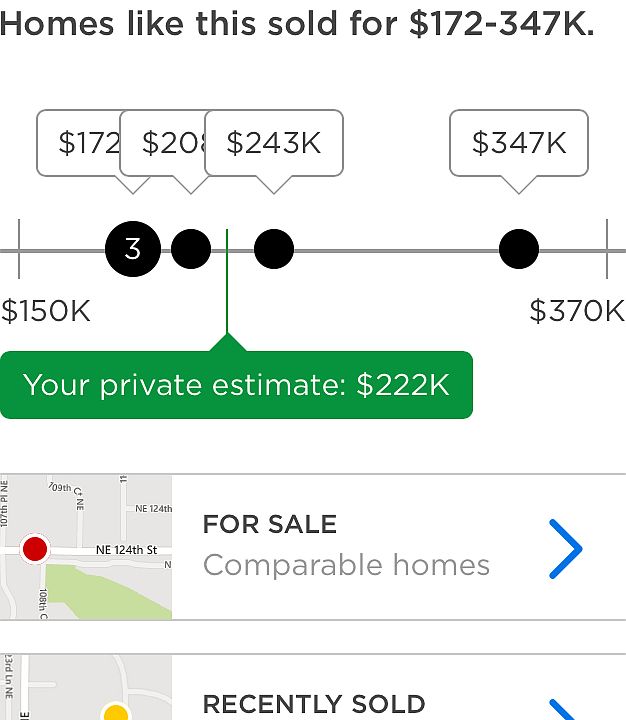The width and height of the screenshot is (626, 720).
Task: Open the $243K price bubble
Action: pos(273,143)
